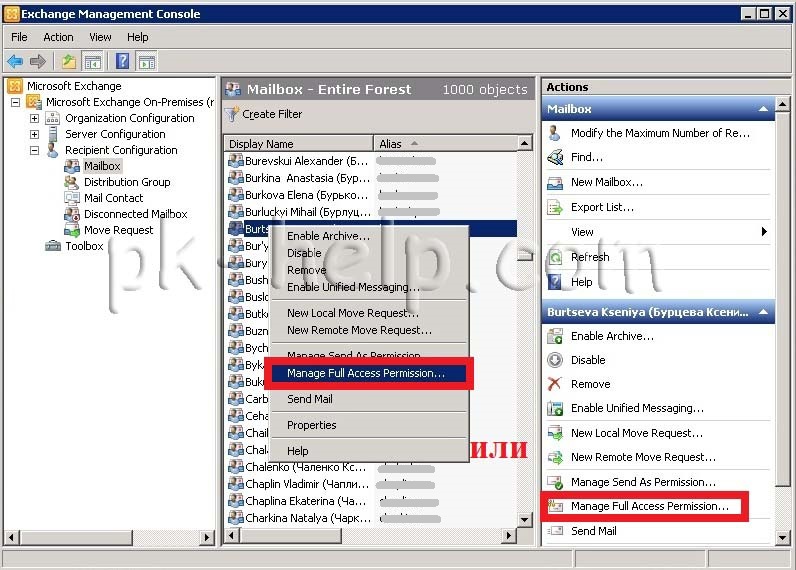Click the Create Filter funnel icon
The image size is (796, 570).
pyautogui.click(x=232, y=114)
